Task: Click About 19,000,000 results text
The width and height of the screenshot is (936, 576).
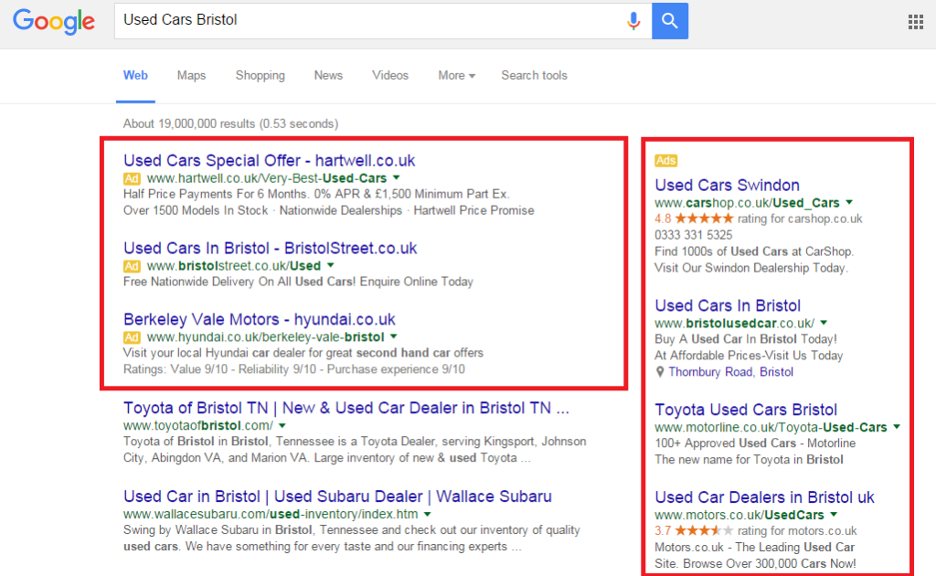Action: tap(230, 124)
